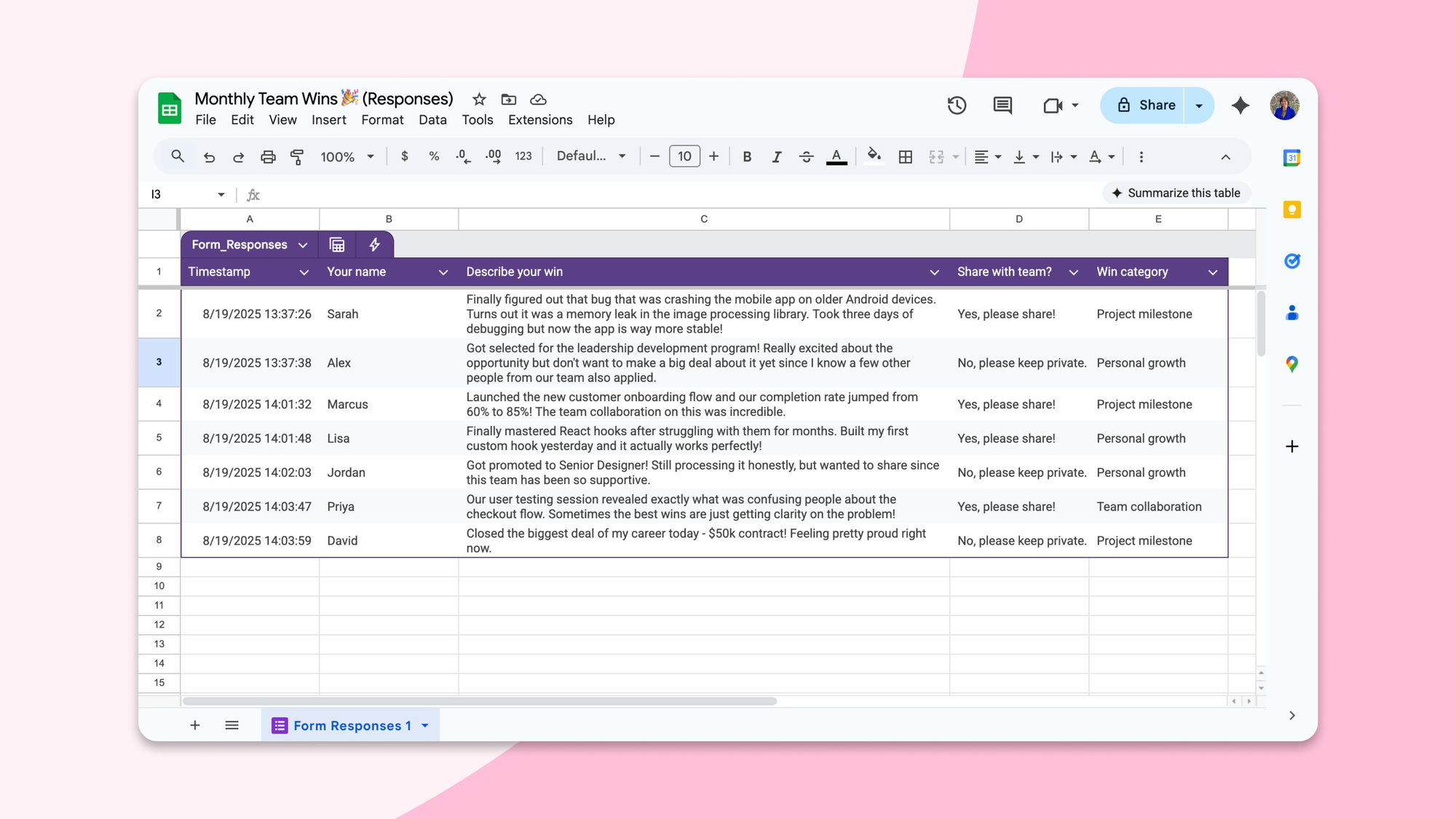Expand the Win category column filter
The height and width of the screenshot is (819, 1456).
click(1213, 272)
